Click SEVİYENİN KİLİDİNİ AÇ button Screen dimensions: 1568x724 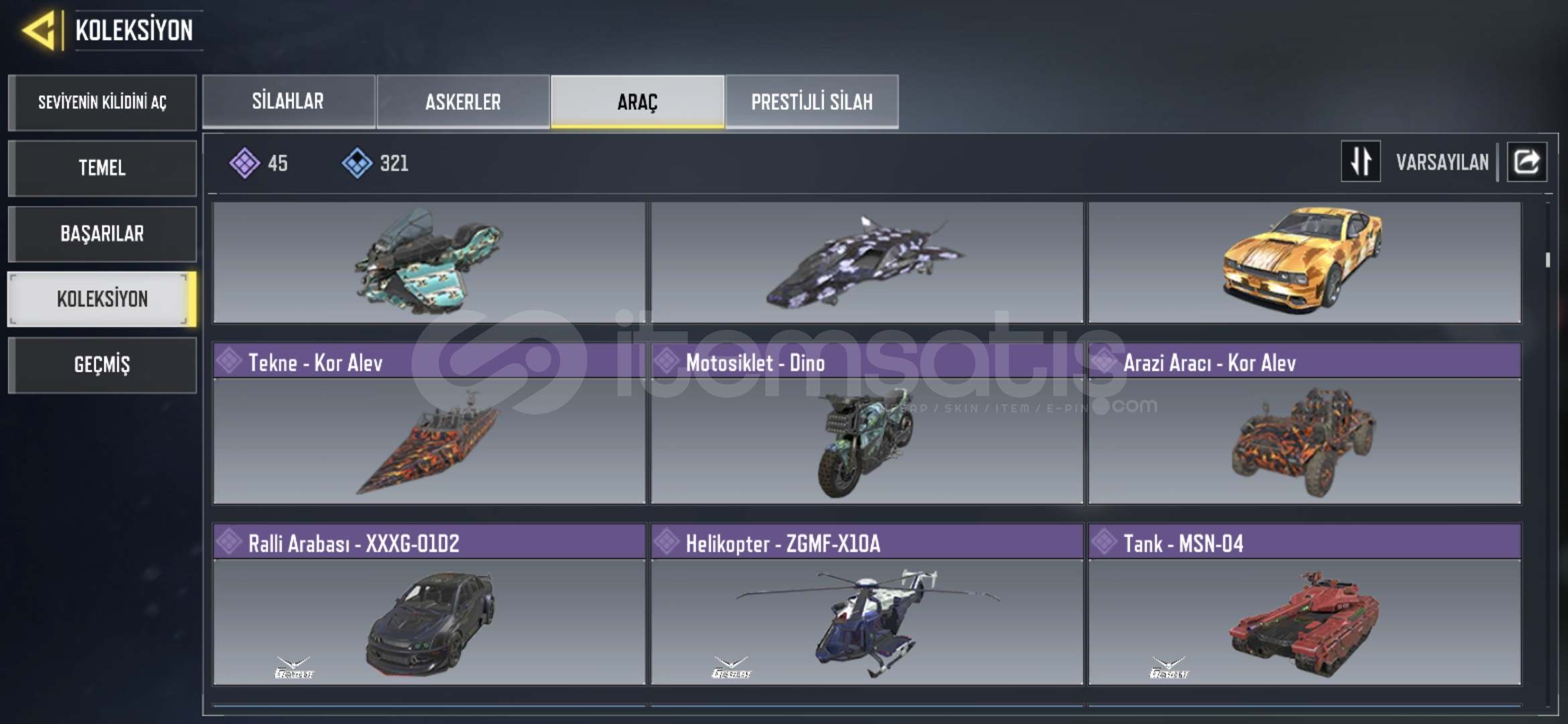tap(103, 102)
